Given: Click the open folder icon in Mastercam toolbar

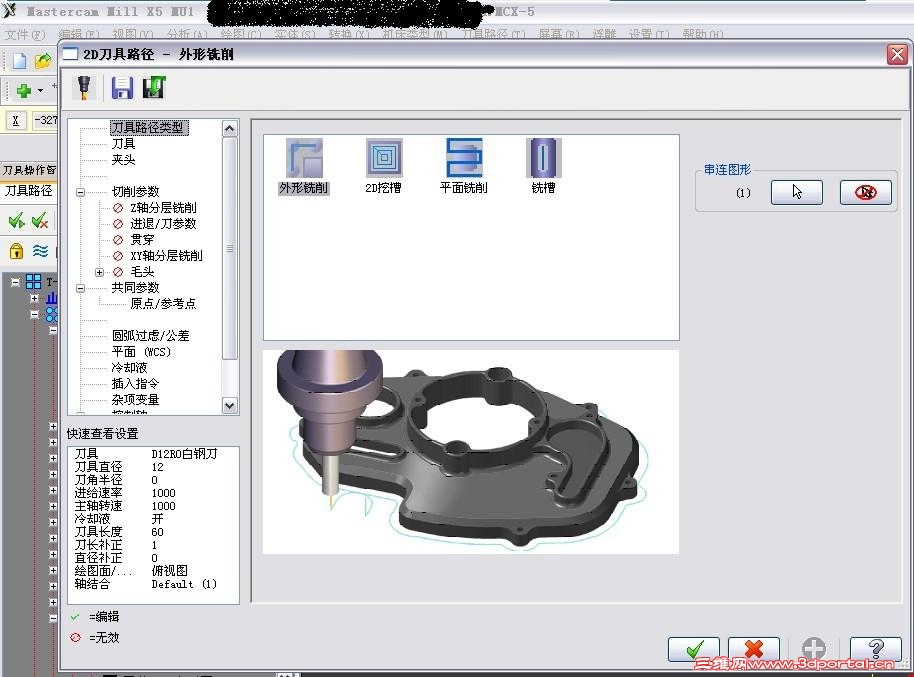Looking at the screenshot, I should 43,61.
